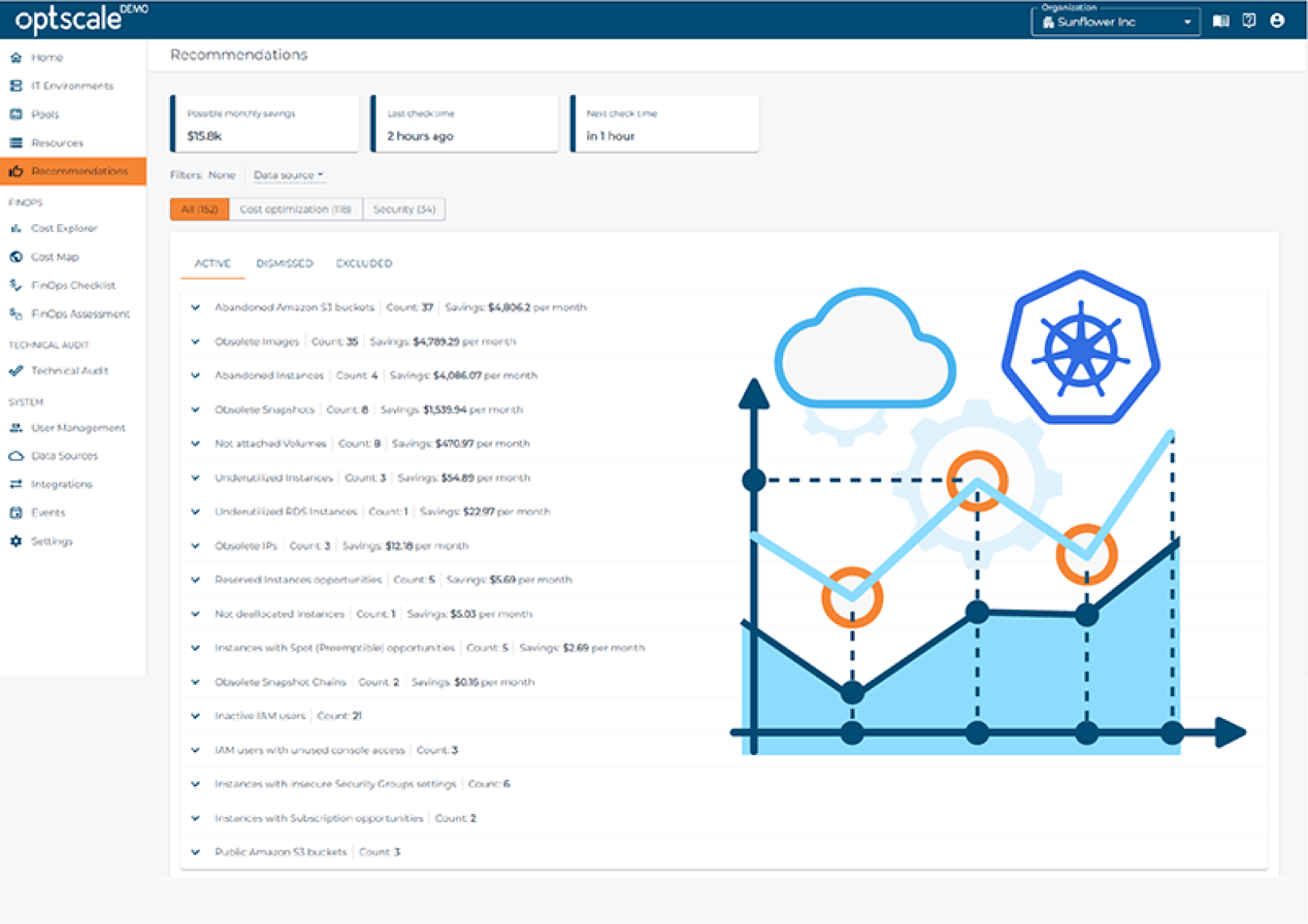Screen dimensions: 1308x924
Task: Expand insecure Security Groups settings row
Action: point(195,784)
